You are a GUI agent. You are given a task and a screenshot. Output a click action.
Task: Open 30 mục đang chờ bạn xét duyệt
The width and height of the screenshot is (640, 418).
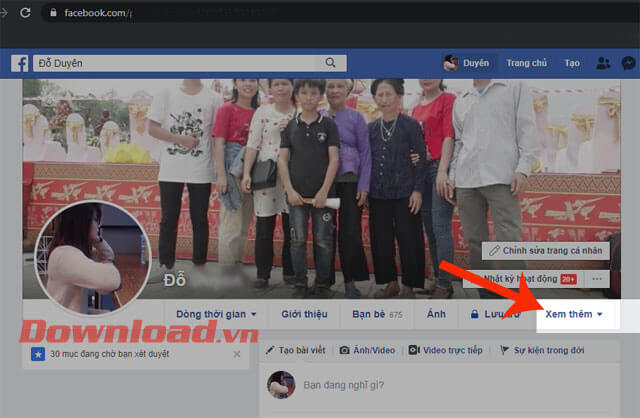coord(109,354)
